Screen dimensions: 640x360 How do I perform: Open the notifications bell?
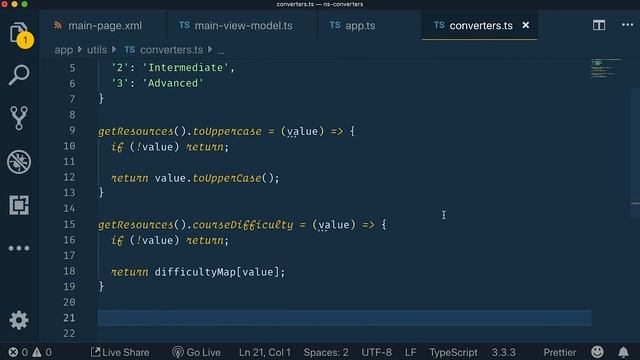pos(623,352)
